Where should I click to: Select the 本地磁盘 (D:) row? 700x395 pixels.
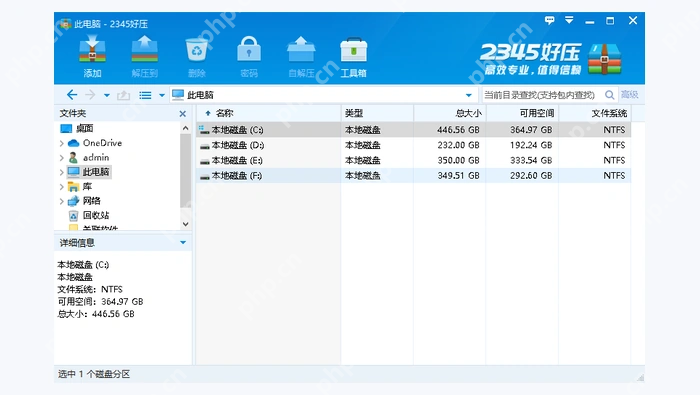(x=413, y=145)
